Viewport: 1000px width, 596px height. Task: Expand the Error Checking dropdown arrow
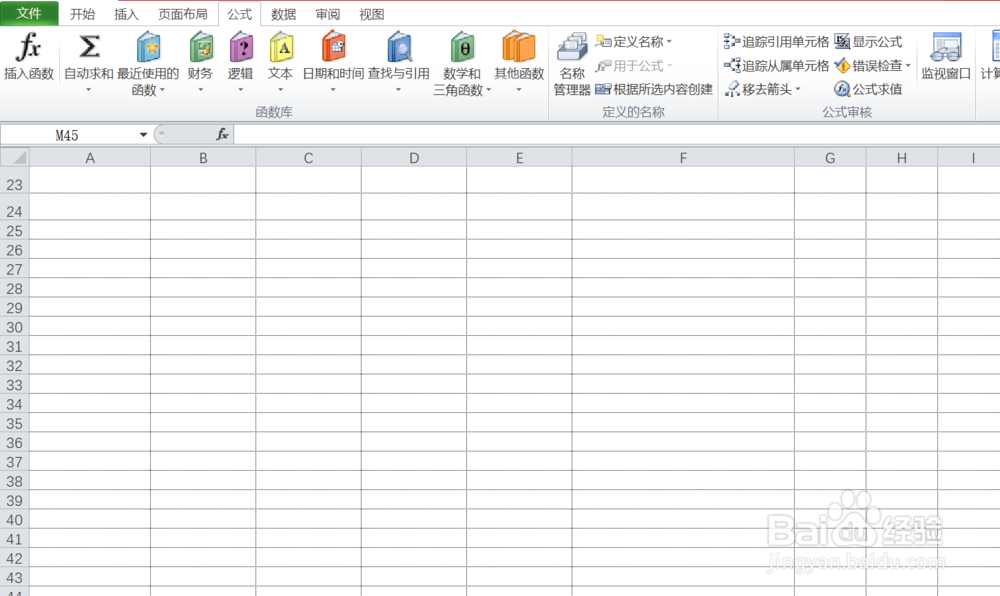pos(908,66)
